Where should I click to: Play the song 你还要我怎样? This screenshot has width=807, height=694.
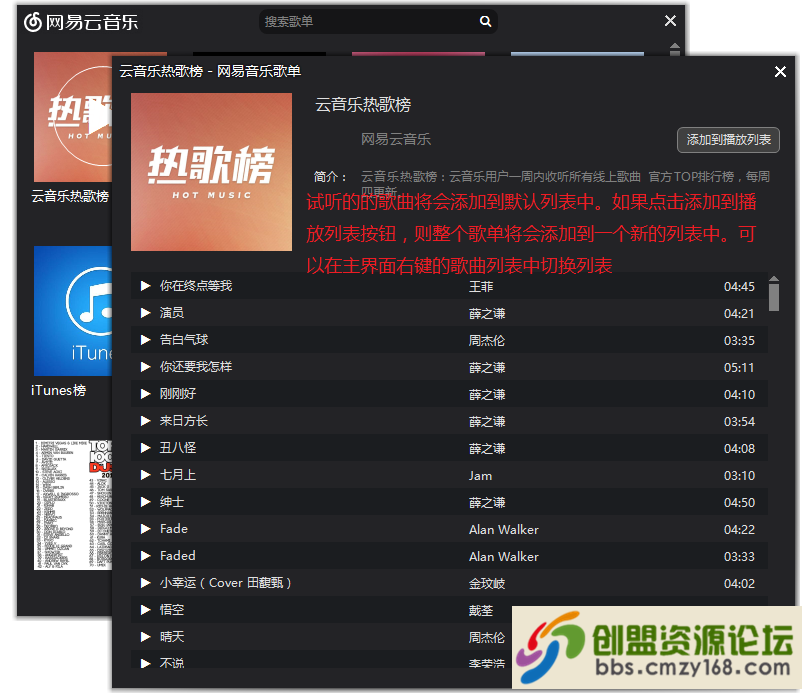[x=146, y=367]
